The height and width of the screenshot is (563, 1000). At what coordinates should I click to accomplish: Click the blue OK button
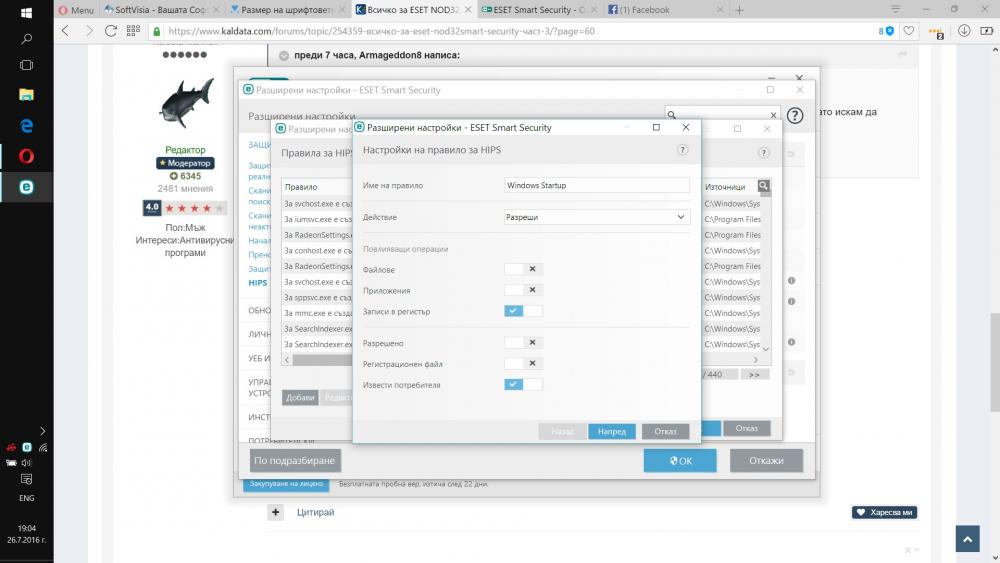click(680, 460)
